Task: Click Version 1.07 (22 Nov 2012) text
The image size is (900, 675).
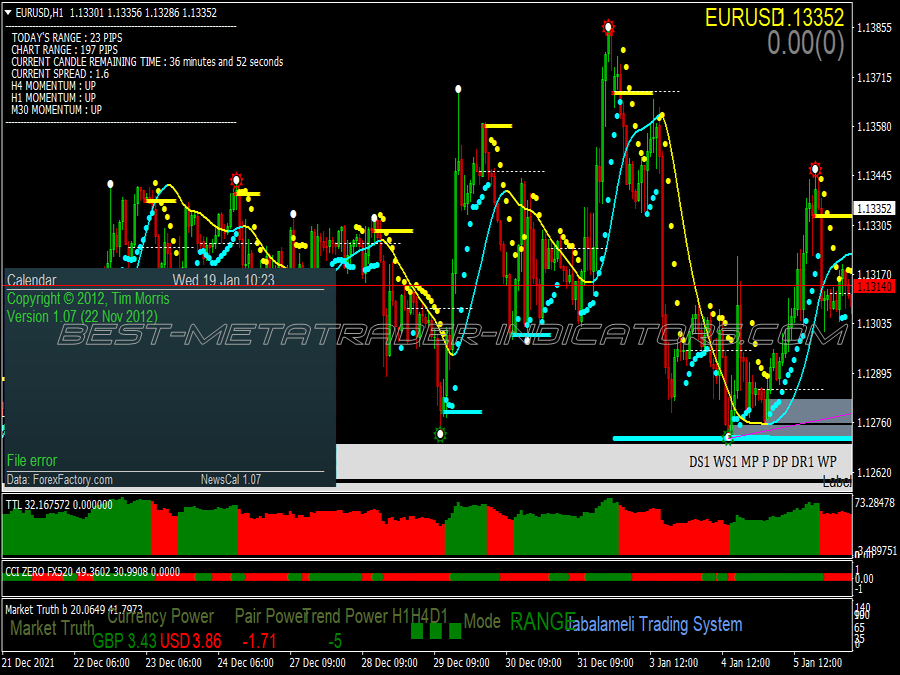Action: [x=82, y=317]
